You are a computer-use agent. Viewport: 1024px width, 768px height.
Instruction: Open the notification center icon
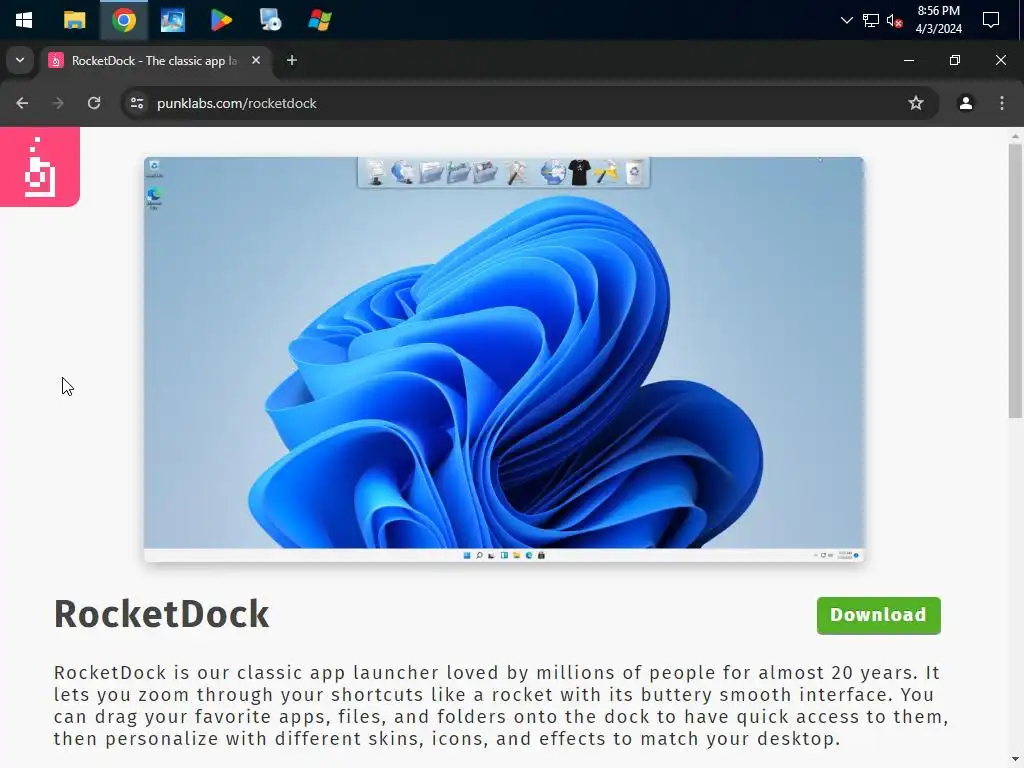click(991, 20)
